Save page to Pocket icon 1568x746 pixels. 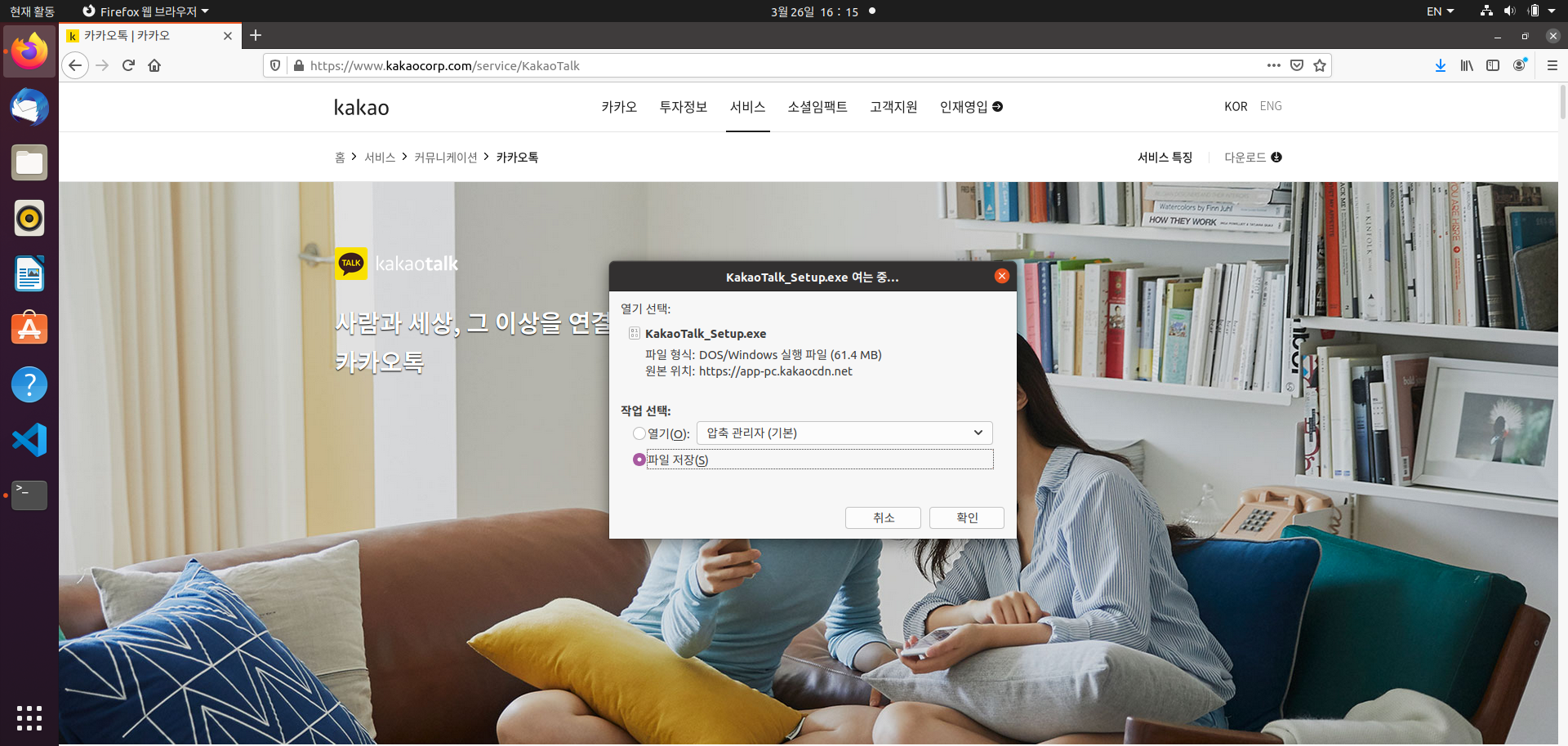(1297, 65)
